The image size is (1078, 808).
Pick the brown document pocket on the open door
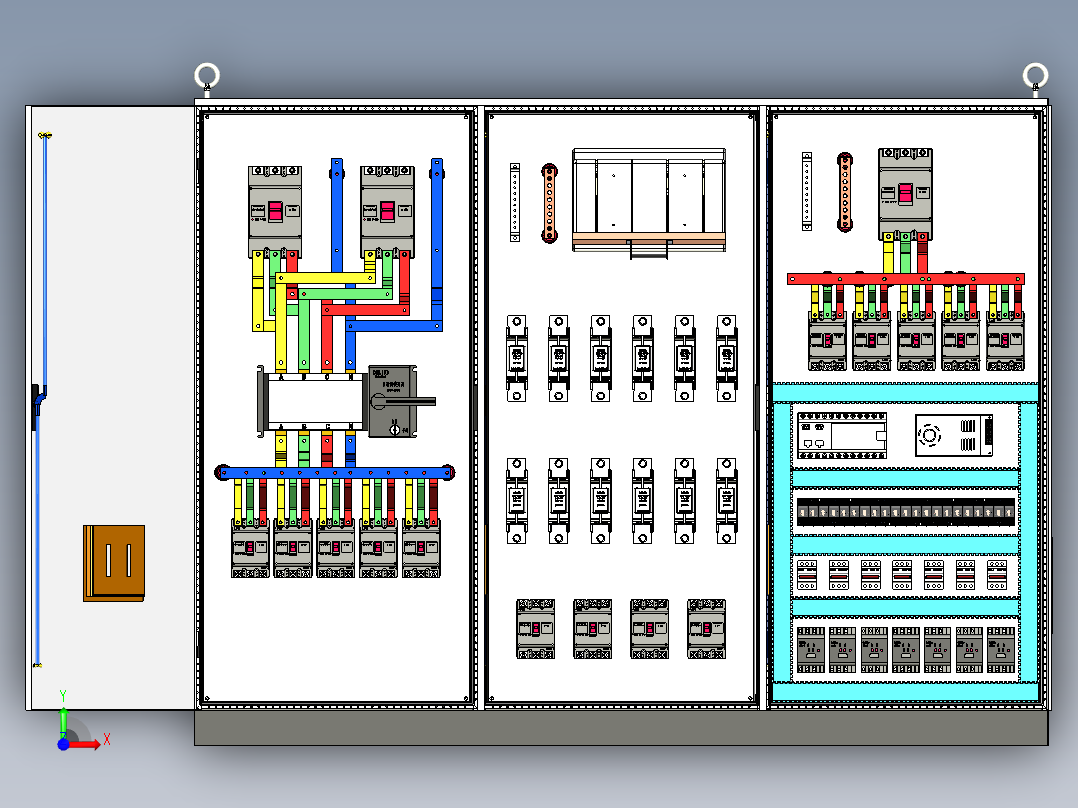pyautogui.click(x=114, y=563)
